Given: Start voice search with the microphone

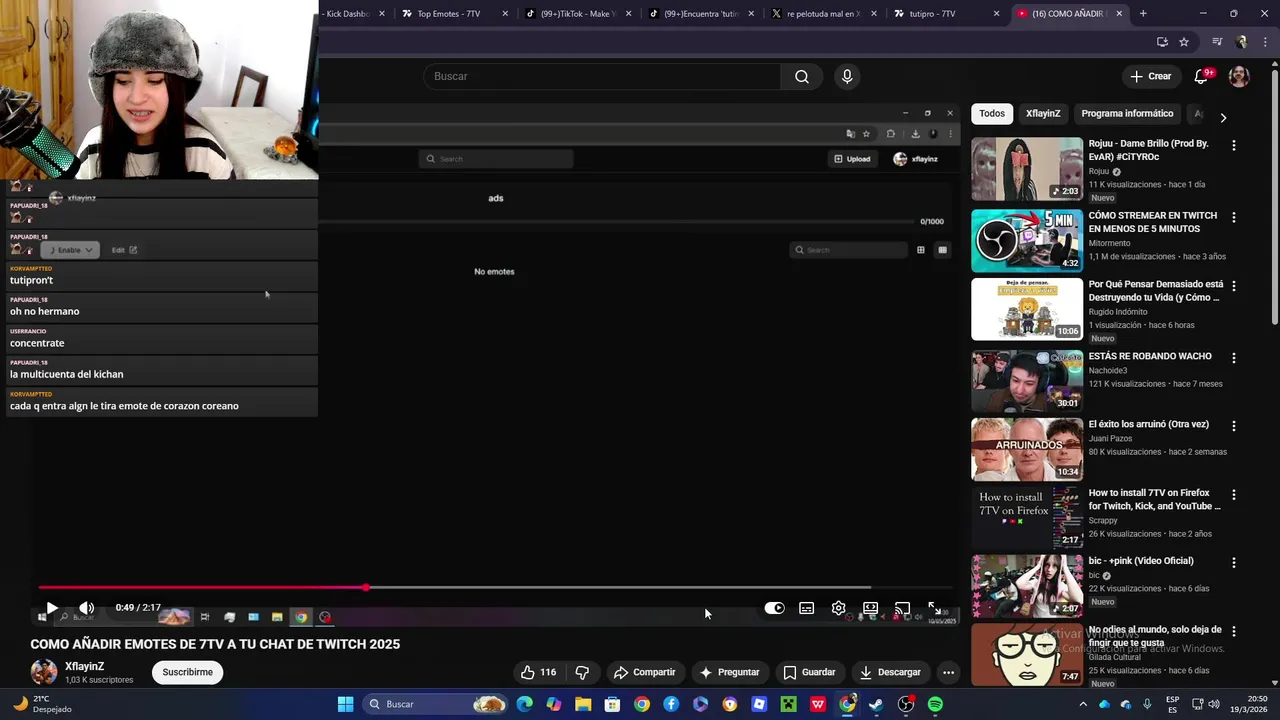Looking at the screenshot, I should (847, 76).
